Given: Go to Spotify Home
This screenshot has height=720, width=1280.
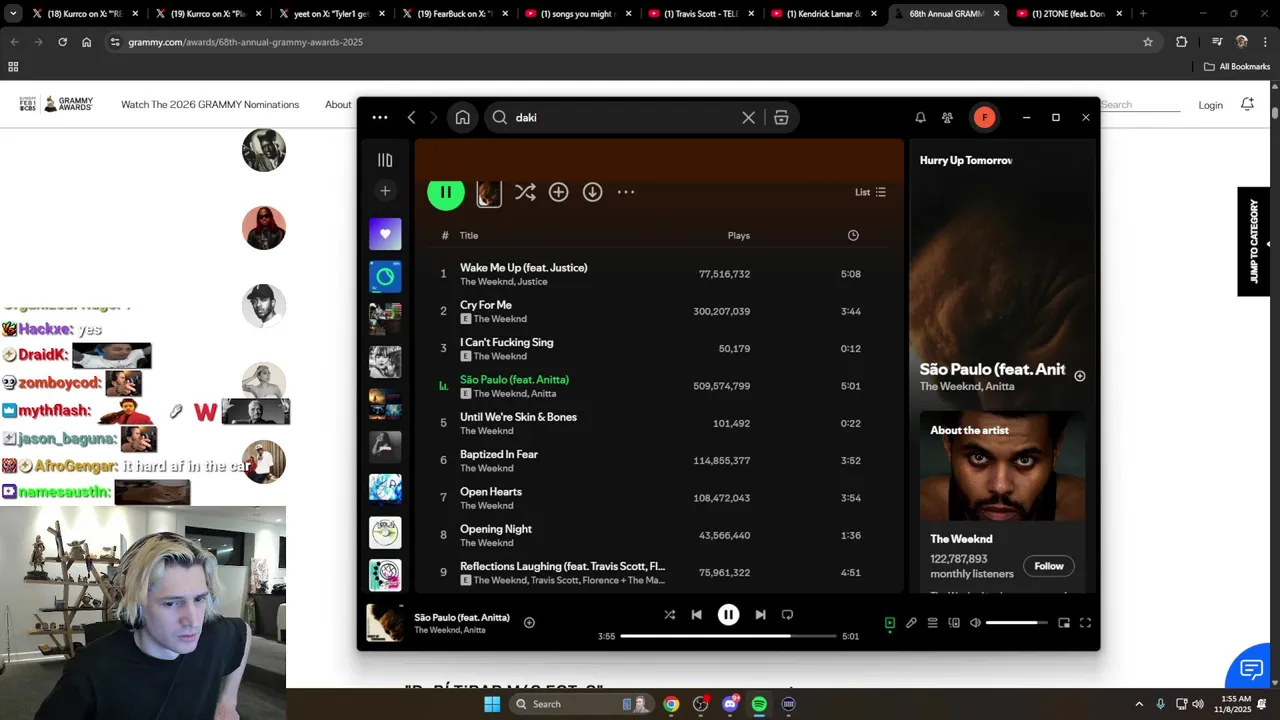Looking at the screenshot, I should [x=462, y=117].
